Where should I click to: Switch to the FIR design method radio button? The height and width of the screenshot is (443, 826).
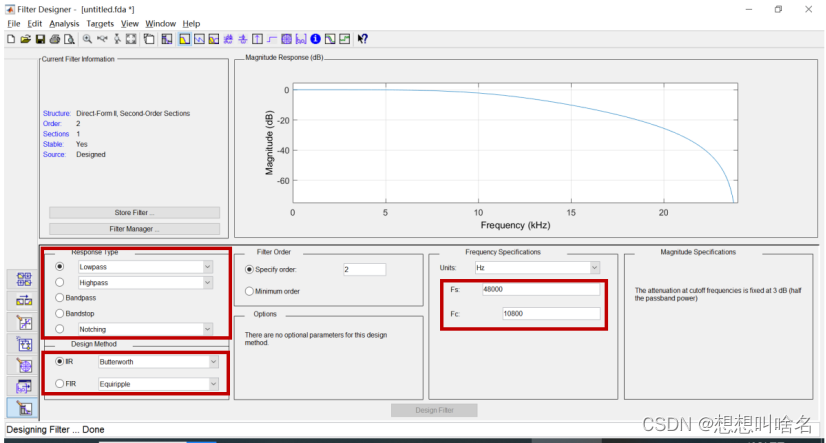(60, 383)
